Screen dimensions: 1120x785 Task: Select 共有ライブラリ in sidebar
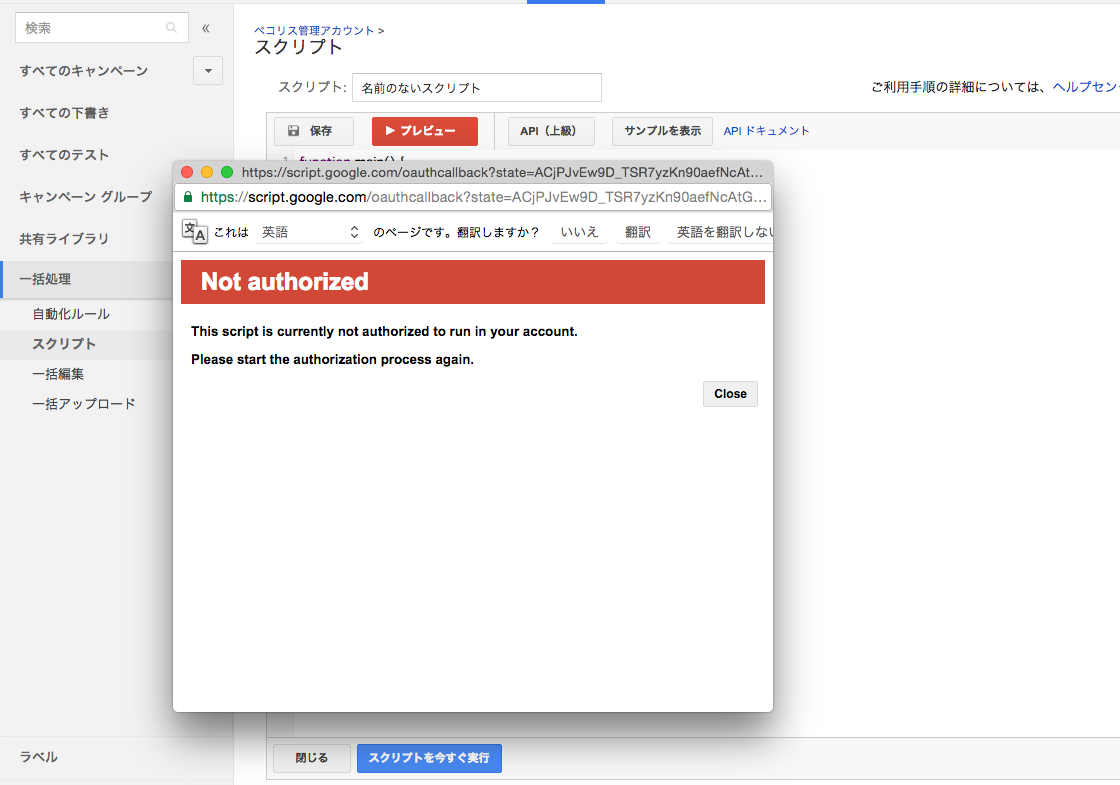coord(64,239)
